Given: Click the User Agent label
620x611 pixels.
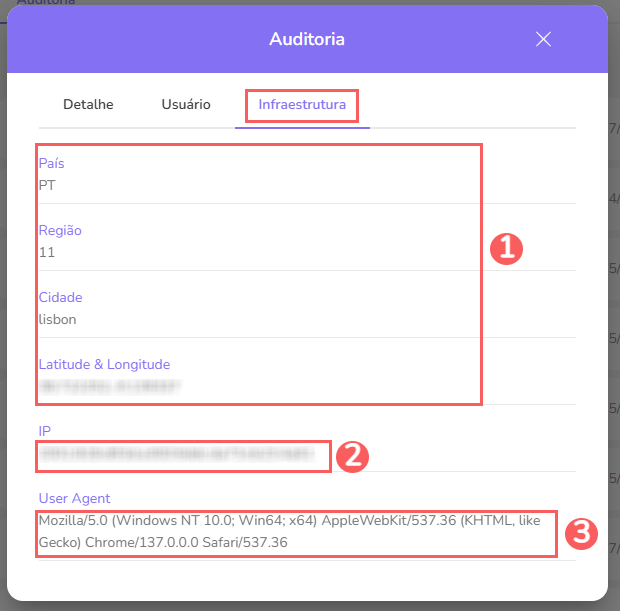Looking at the screenshot, I should click(x=74, y=498).
